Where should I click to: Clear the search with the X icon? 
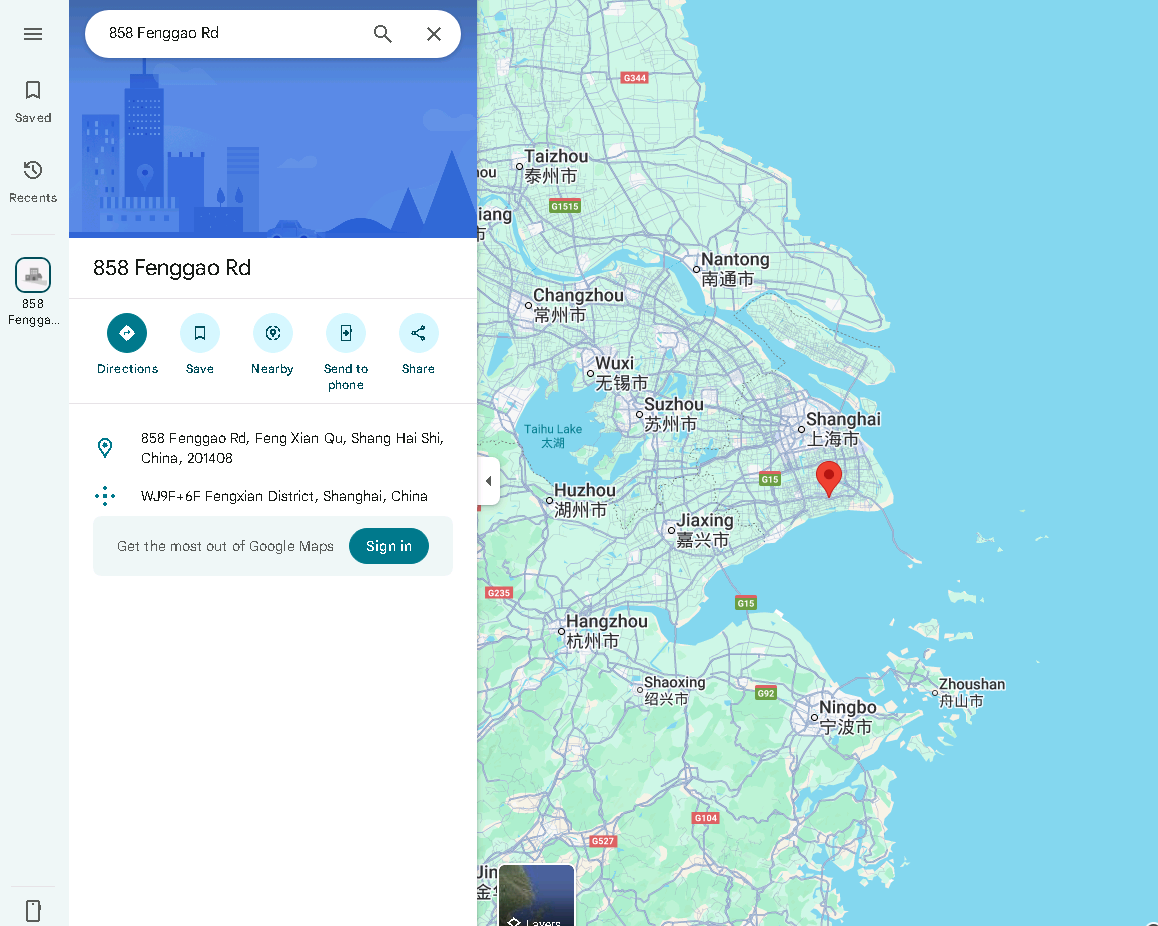434,34
